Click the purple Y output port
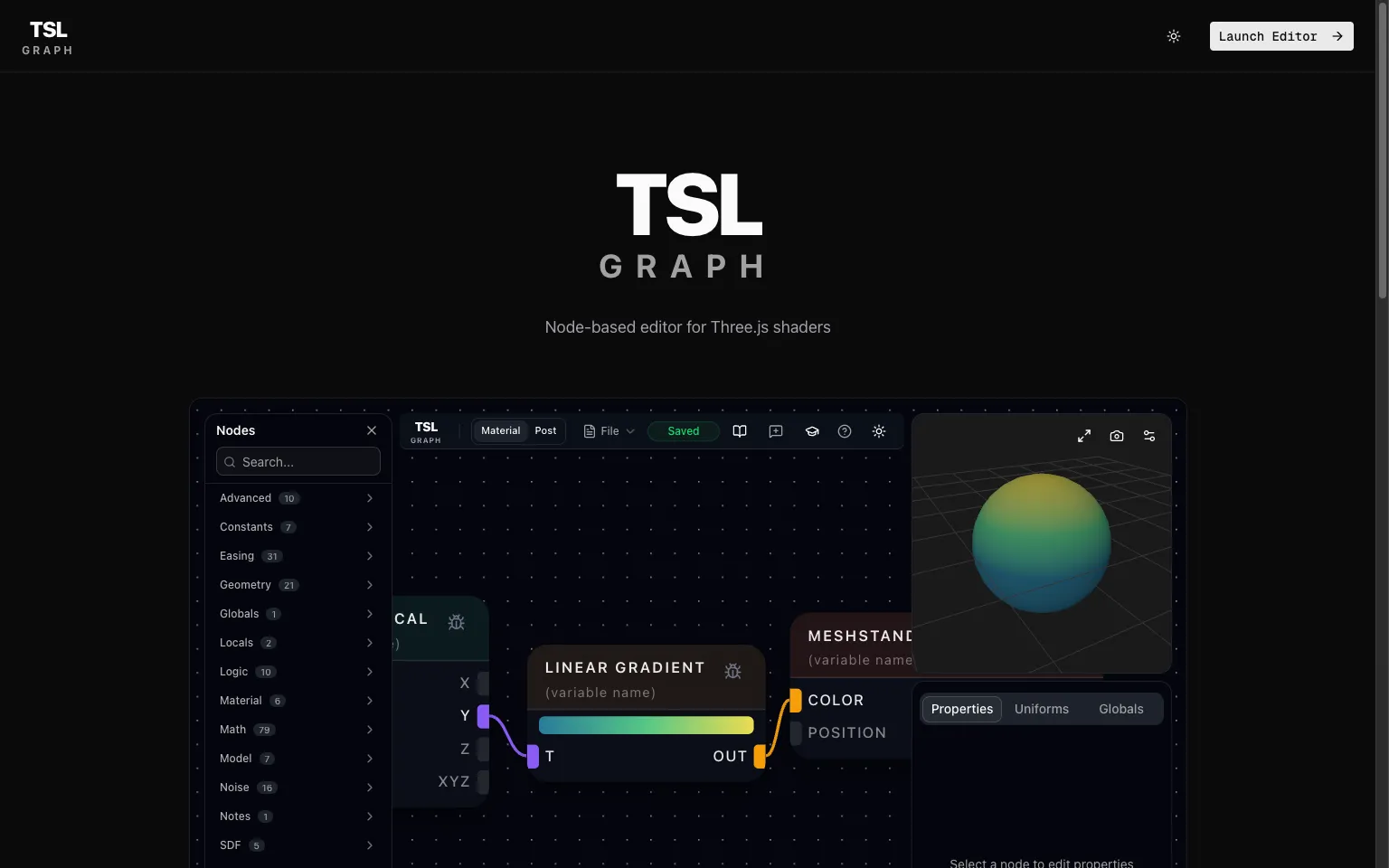 coord(484,716)
